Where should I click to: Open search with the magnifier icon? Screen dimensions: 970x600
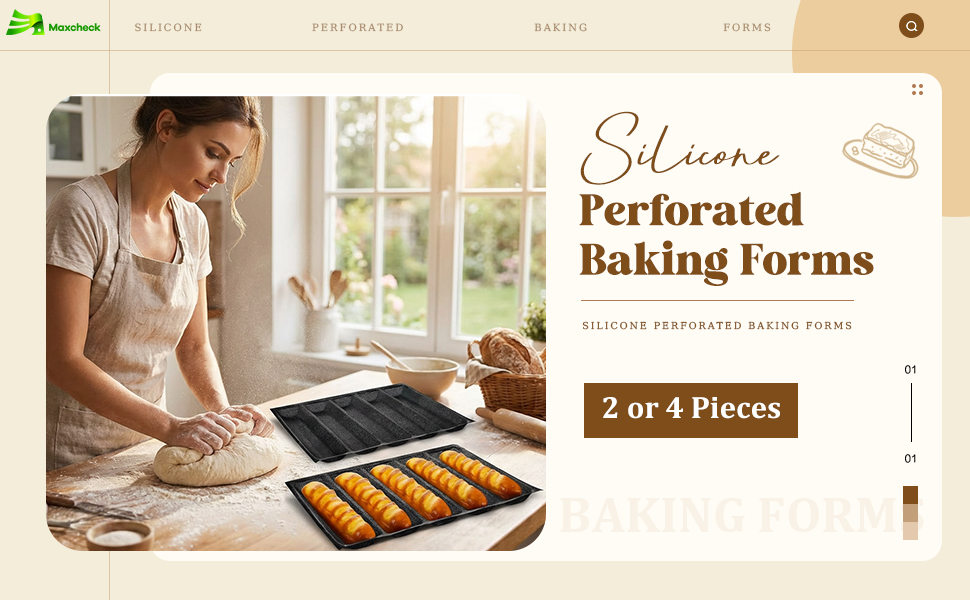tap(911, 26)
